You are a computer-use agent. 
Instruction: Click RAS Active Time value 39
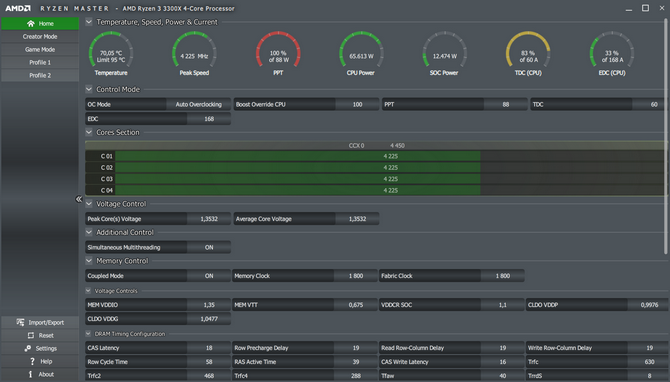pyautogui.click(x=356, y=362)
